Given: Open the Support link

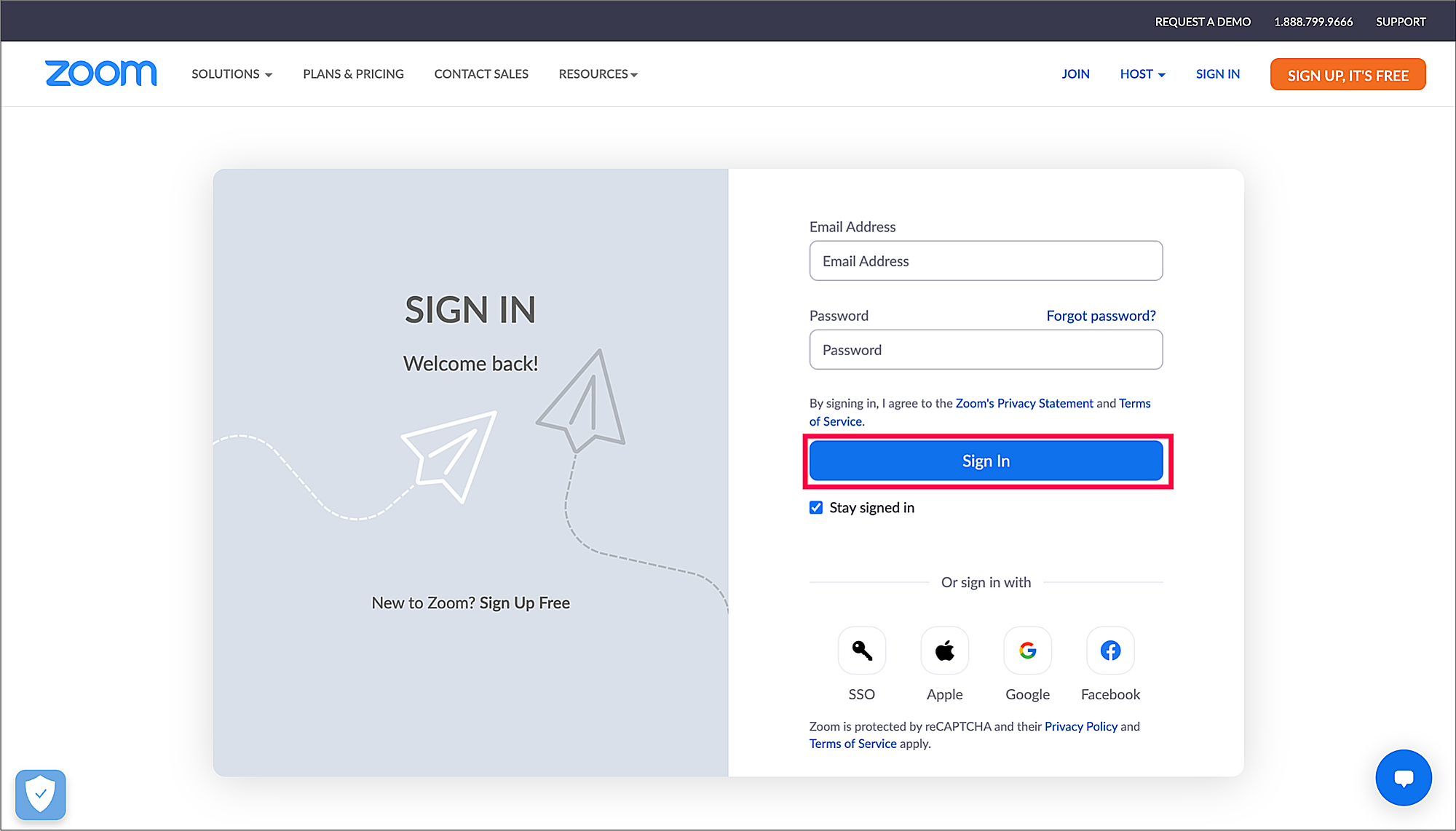Looking at the screenshot, I should click(x=1401, y=22).
